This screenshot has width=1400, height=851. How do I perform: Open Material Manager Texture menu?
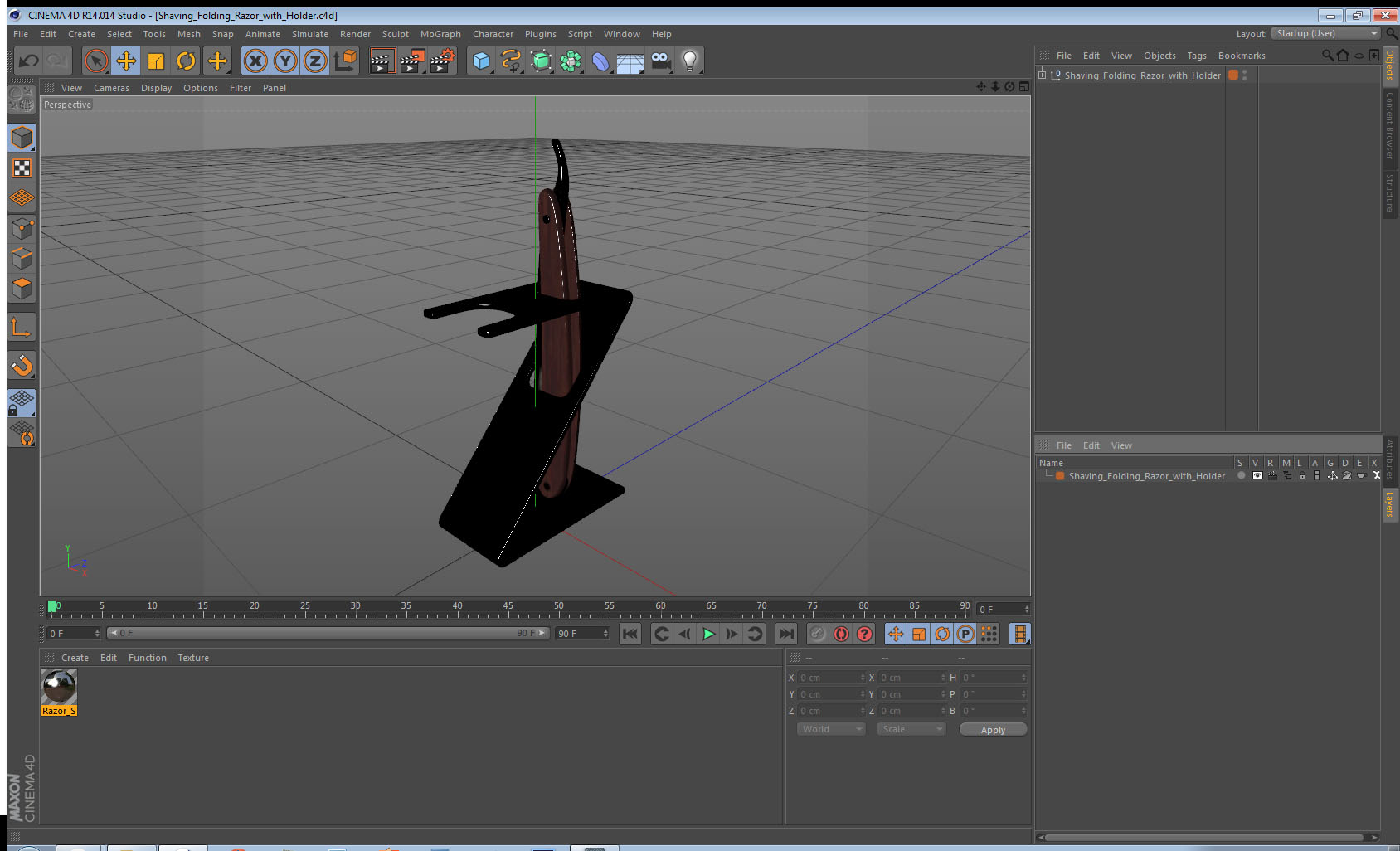point(193,658)
